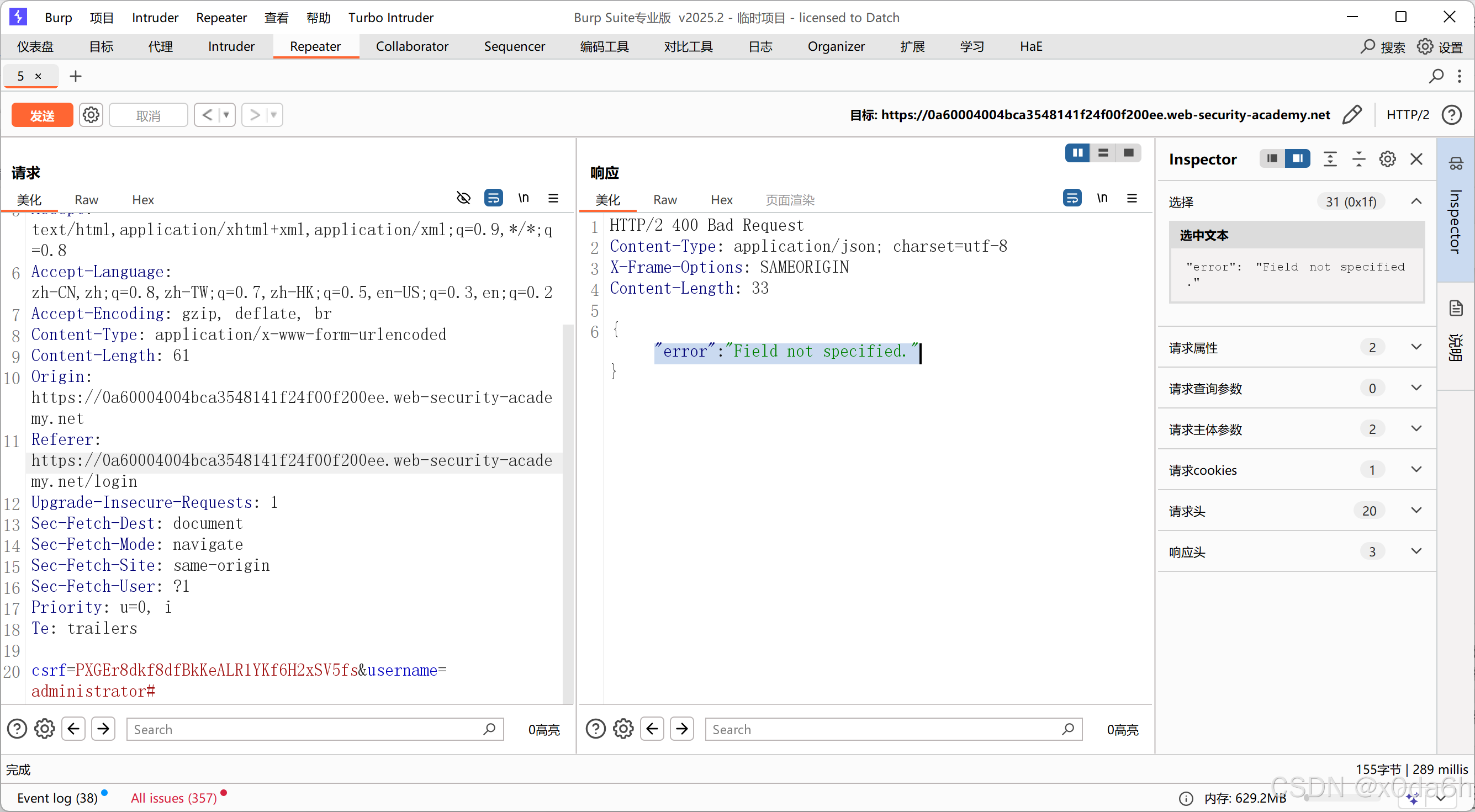
Task: Open dropdown arrow next to the back-navigation button
Action: point(227,114)
